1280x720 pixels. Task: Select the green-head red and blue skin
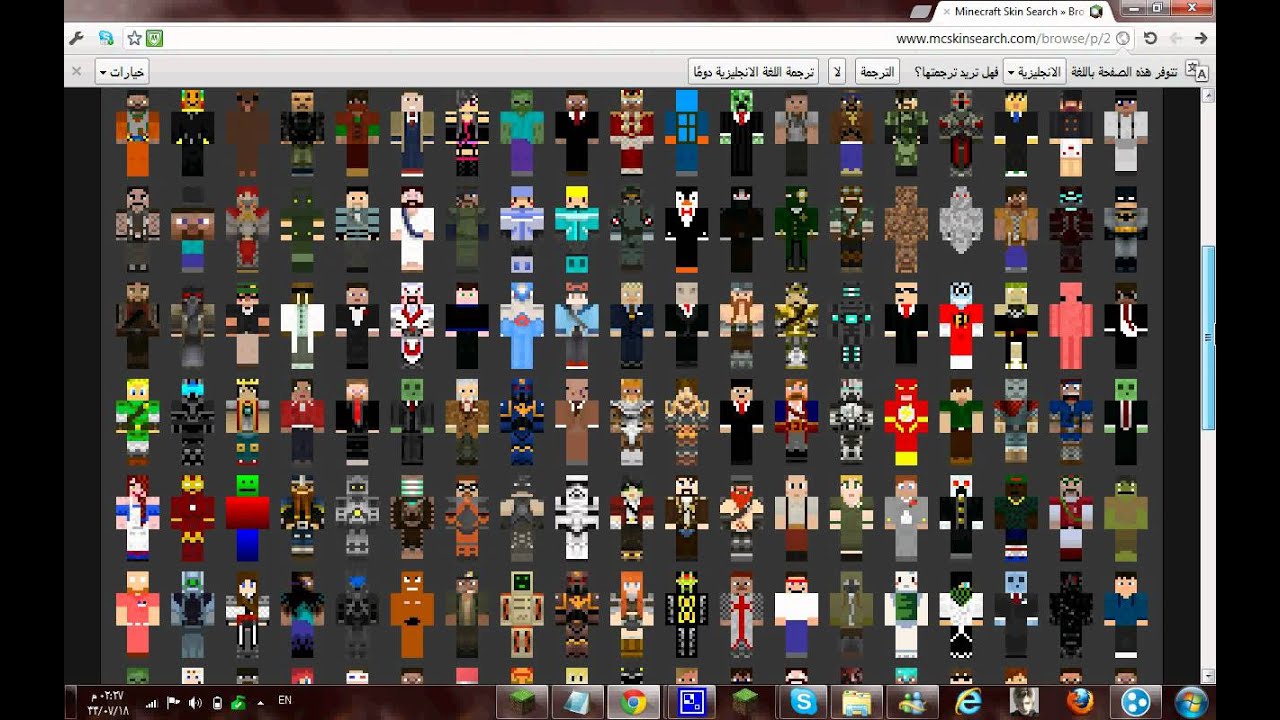[247, 517]
